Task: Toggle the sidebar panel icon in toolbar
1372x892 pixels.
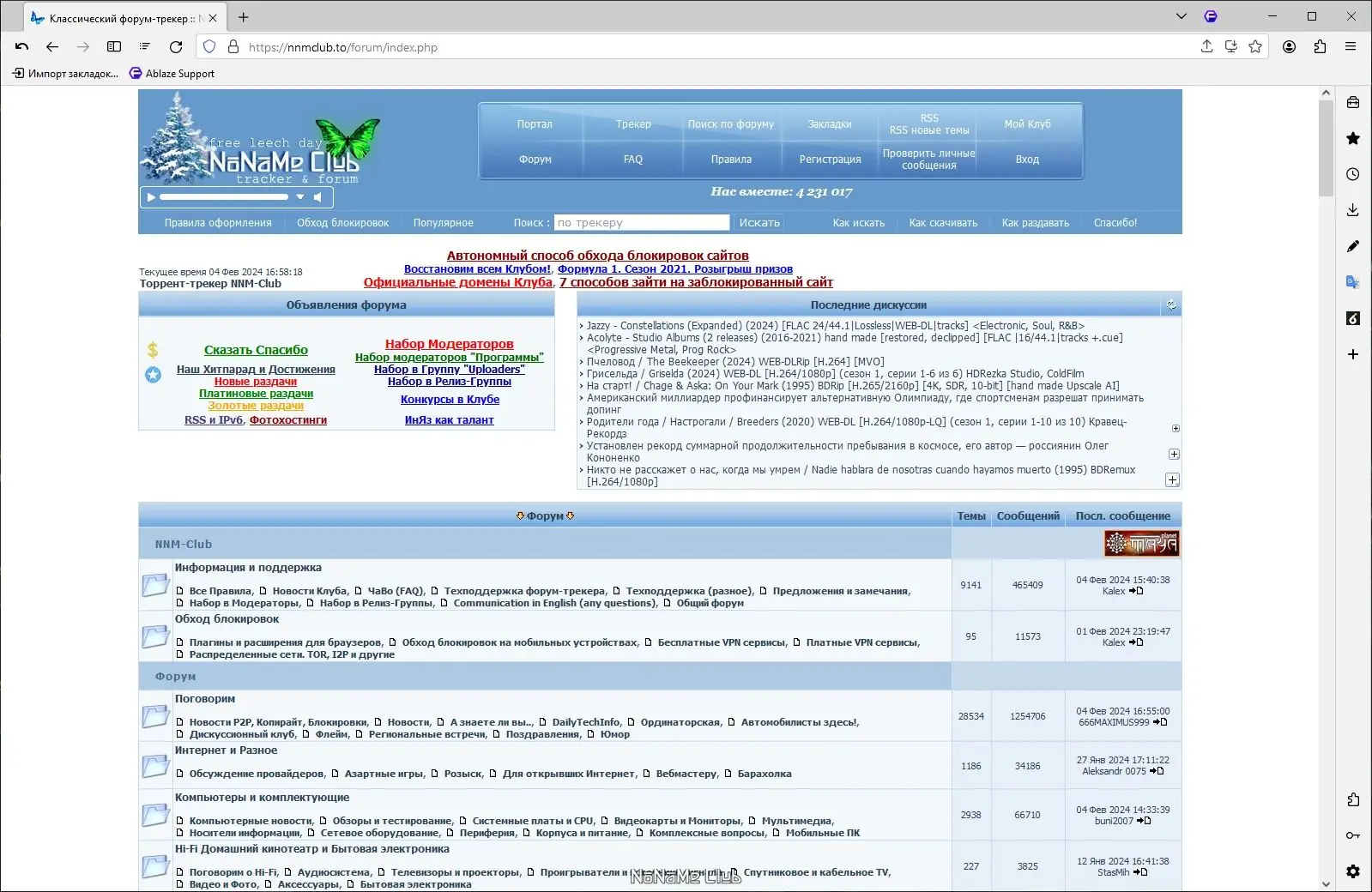Action: pos(114,47)
